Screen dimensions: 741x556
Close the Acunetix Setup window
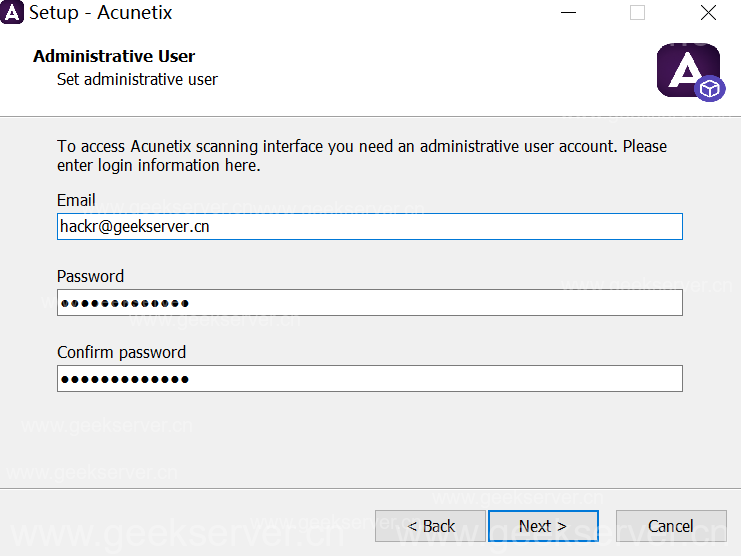tap(708, 14)
